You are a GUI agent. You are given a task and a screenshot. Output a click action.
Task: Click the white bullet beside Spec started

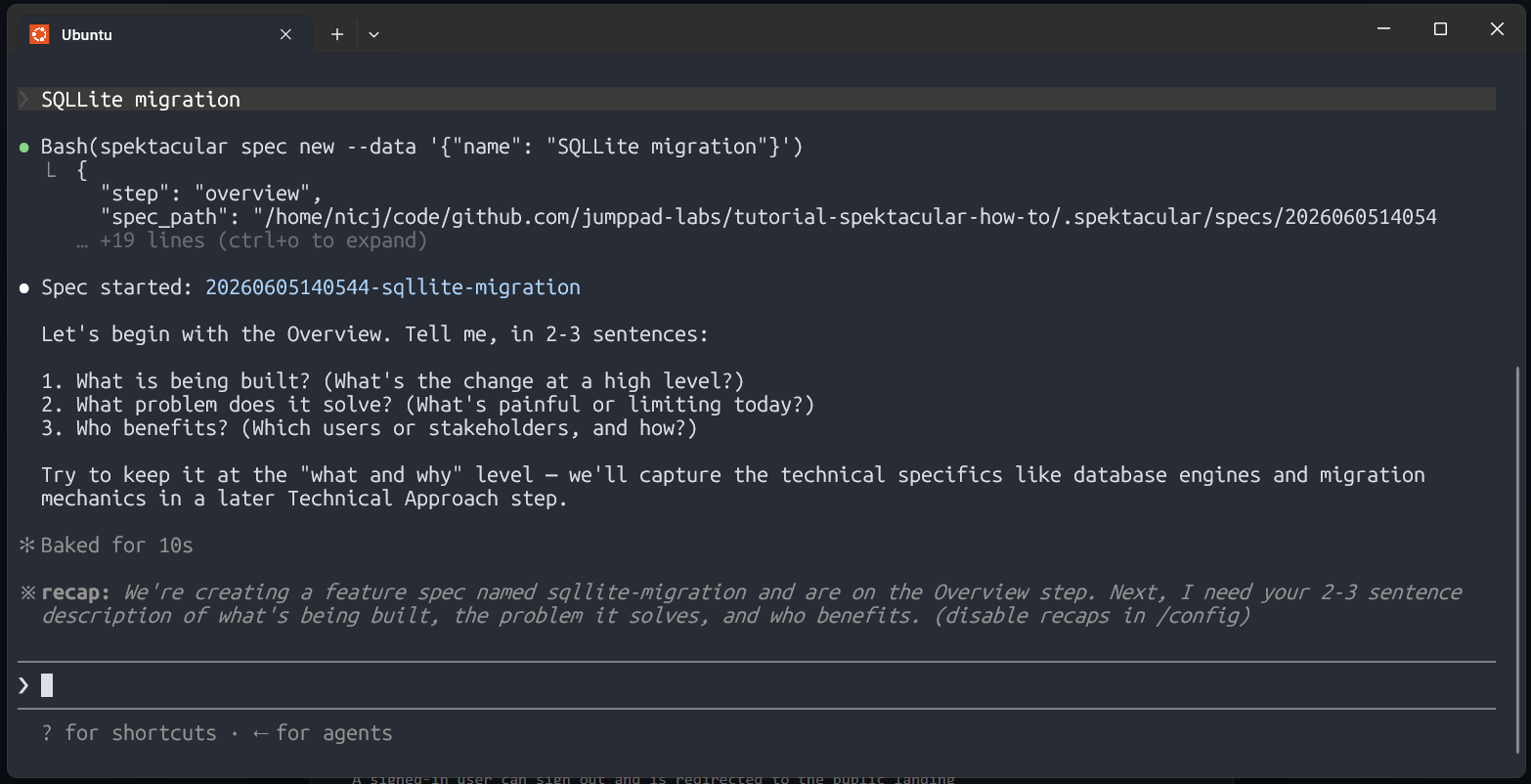click(x=24, y=288)
